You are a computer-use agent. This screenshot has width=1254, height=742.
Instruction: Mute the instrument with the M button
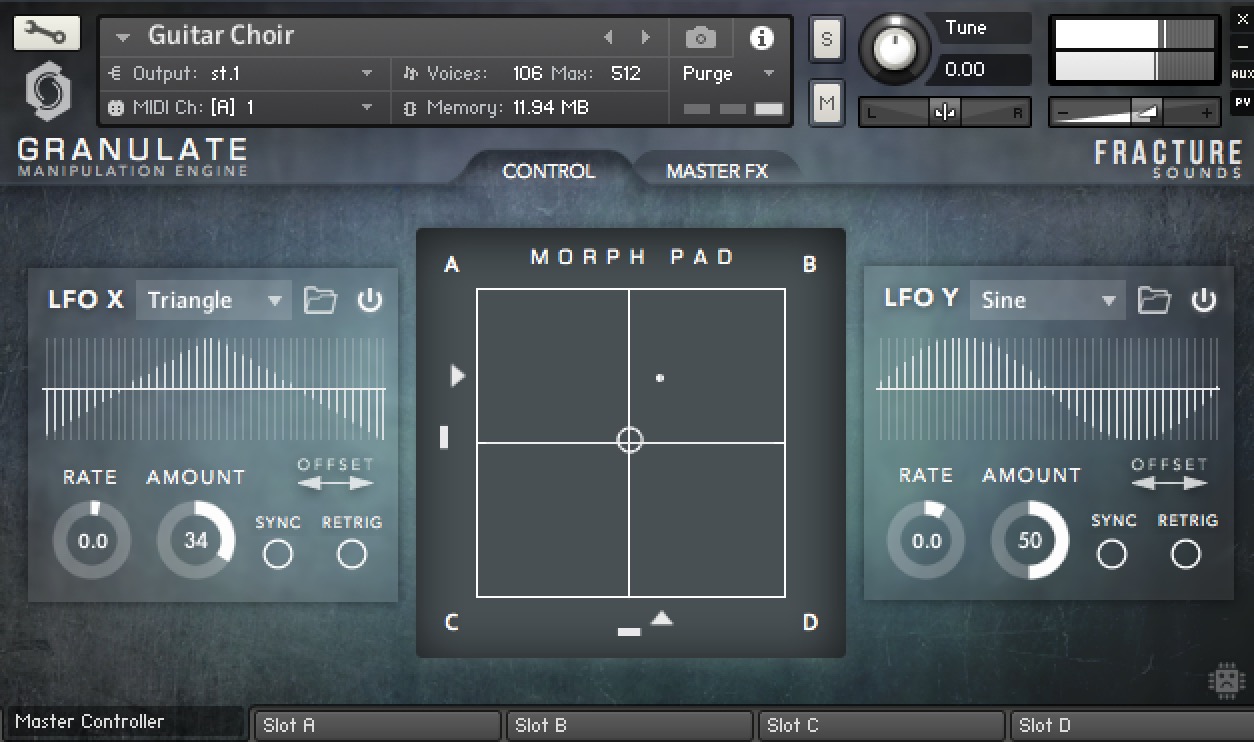click(x=826, y=103)
